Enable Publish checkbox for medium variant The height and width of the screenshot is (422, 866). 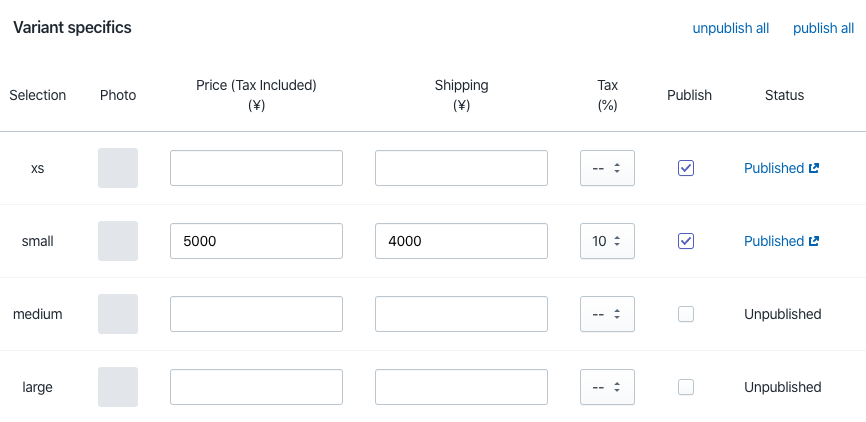pyautogui.click(x=686, y=314)
